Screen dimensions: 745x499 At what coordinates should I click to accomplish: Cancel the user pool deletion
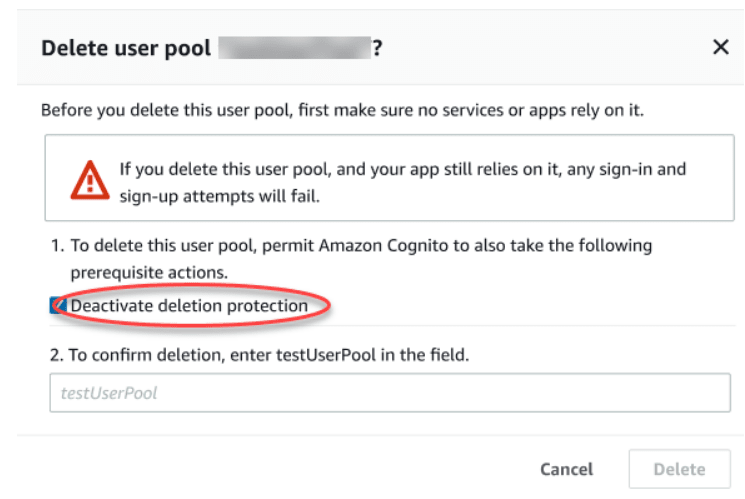point(566,469)
